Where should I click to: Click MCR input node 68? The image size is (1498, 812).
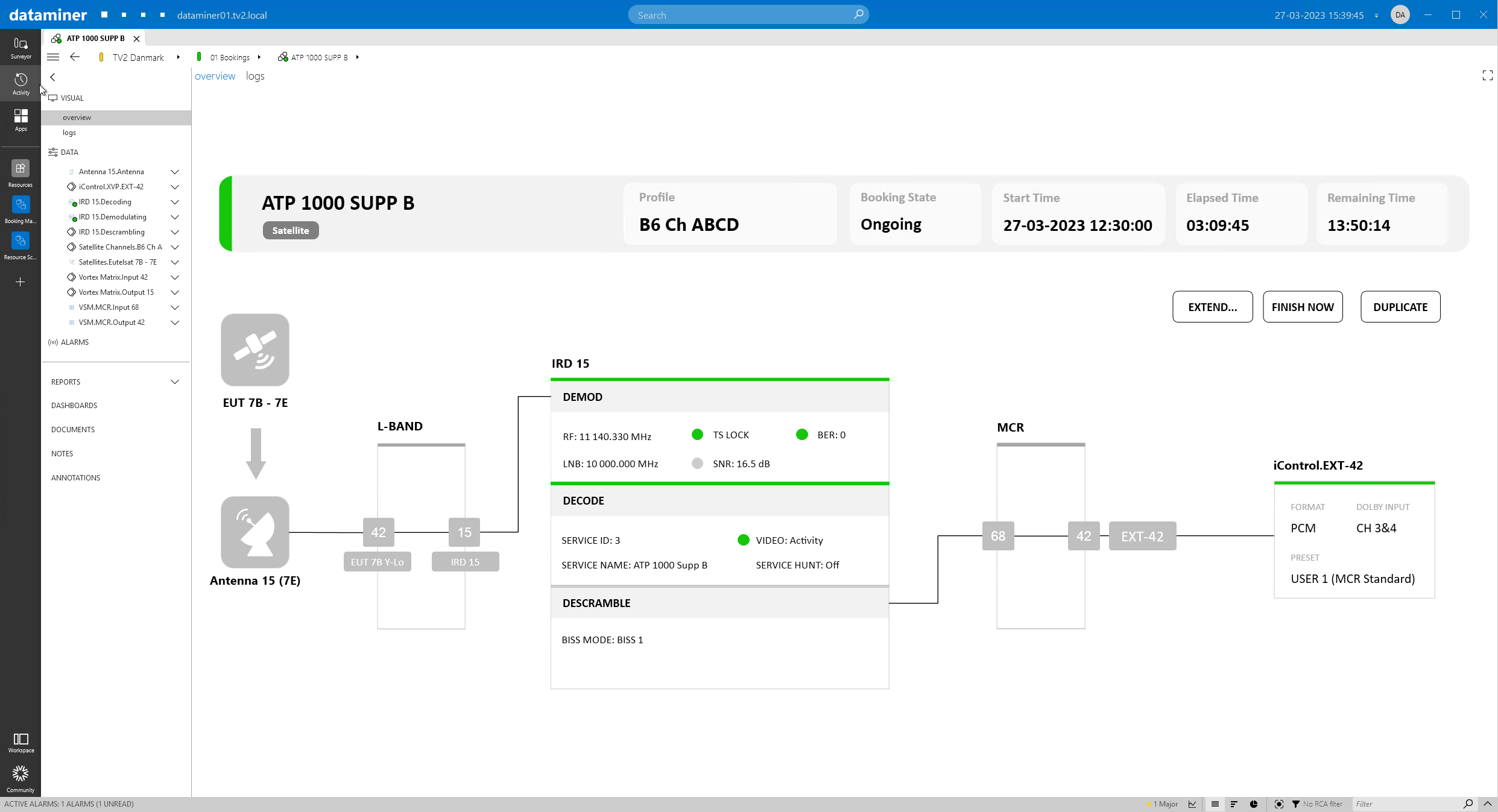998,536
